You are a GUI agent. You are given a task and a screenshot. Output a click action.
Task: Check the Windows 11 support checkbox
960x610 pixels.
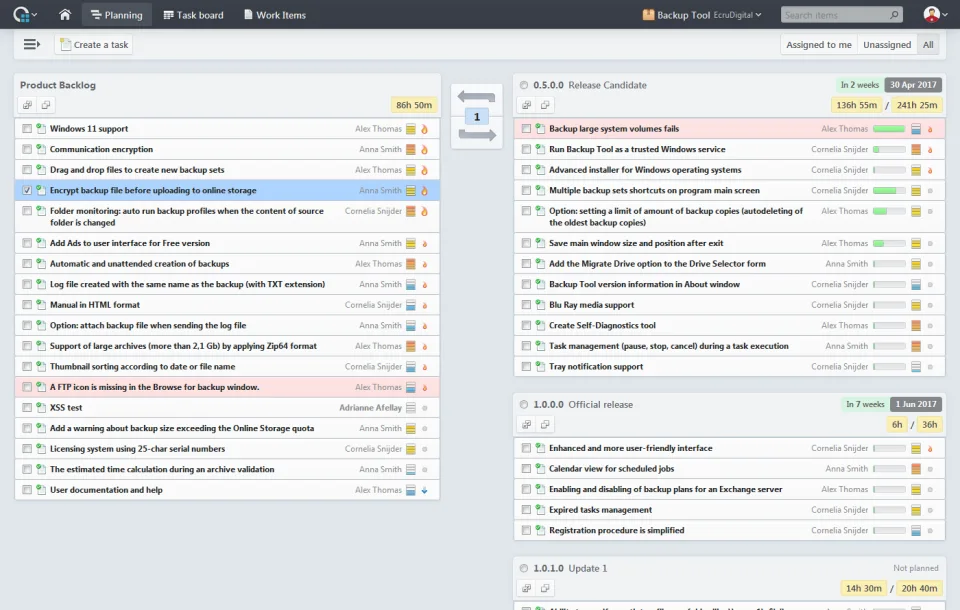pos(27,129)
